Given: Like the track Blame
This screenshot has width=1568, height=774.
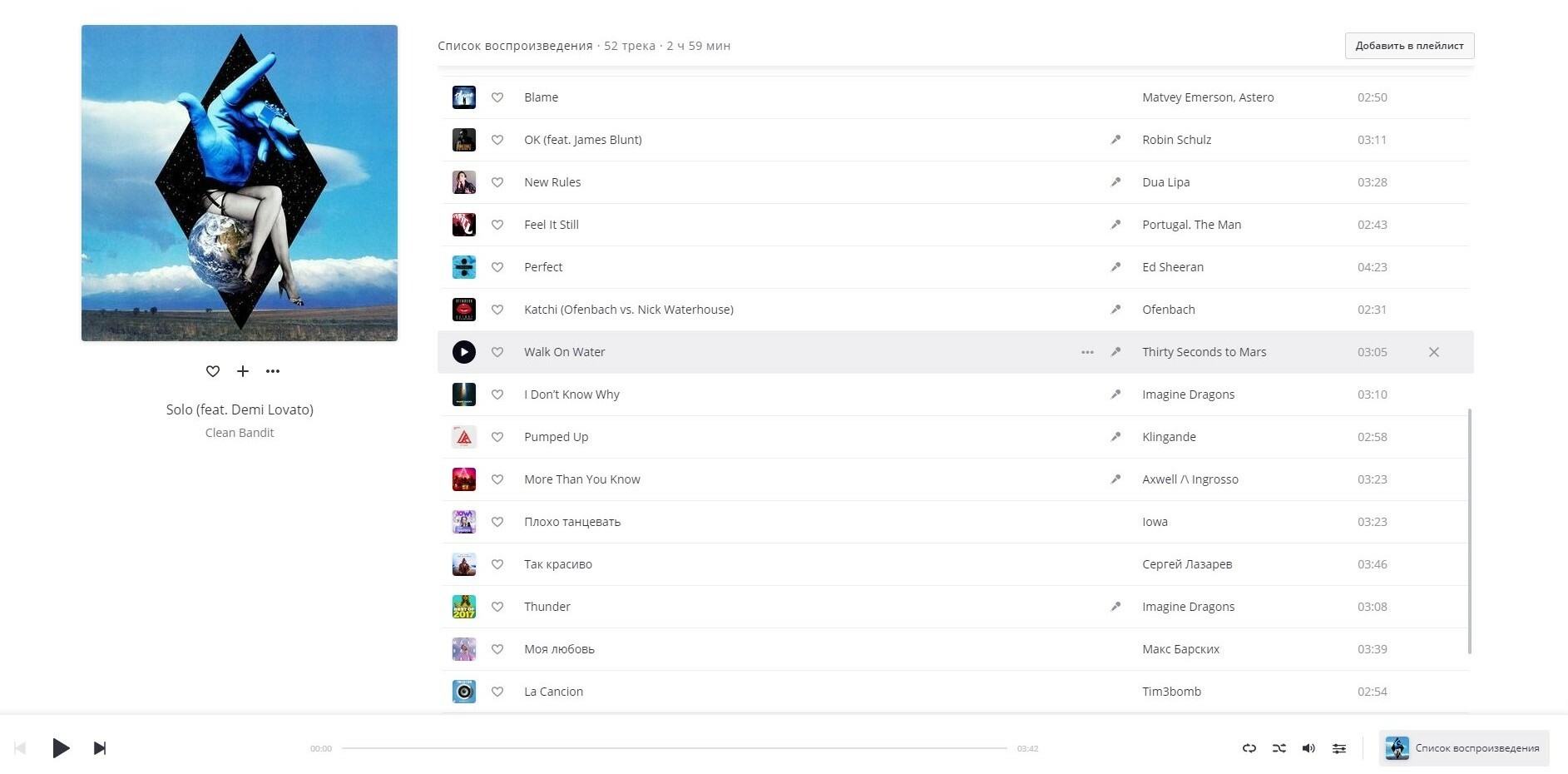Looking at the screenshot, I should pos(497,97).
